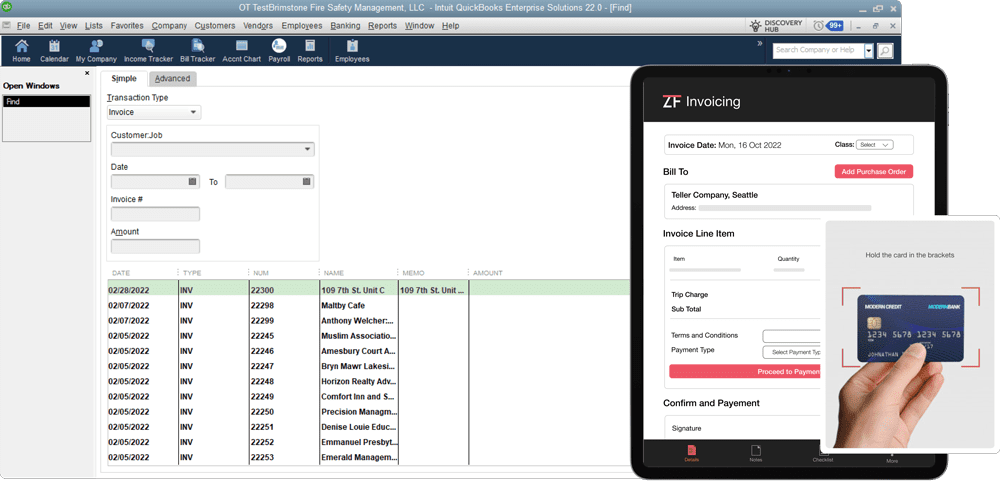Viewport: 1000px width, 483px height.
Task: Select the Horizon Realty invoice row
Action: tap(367, 382)
